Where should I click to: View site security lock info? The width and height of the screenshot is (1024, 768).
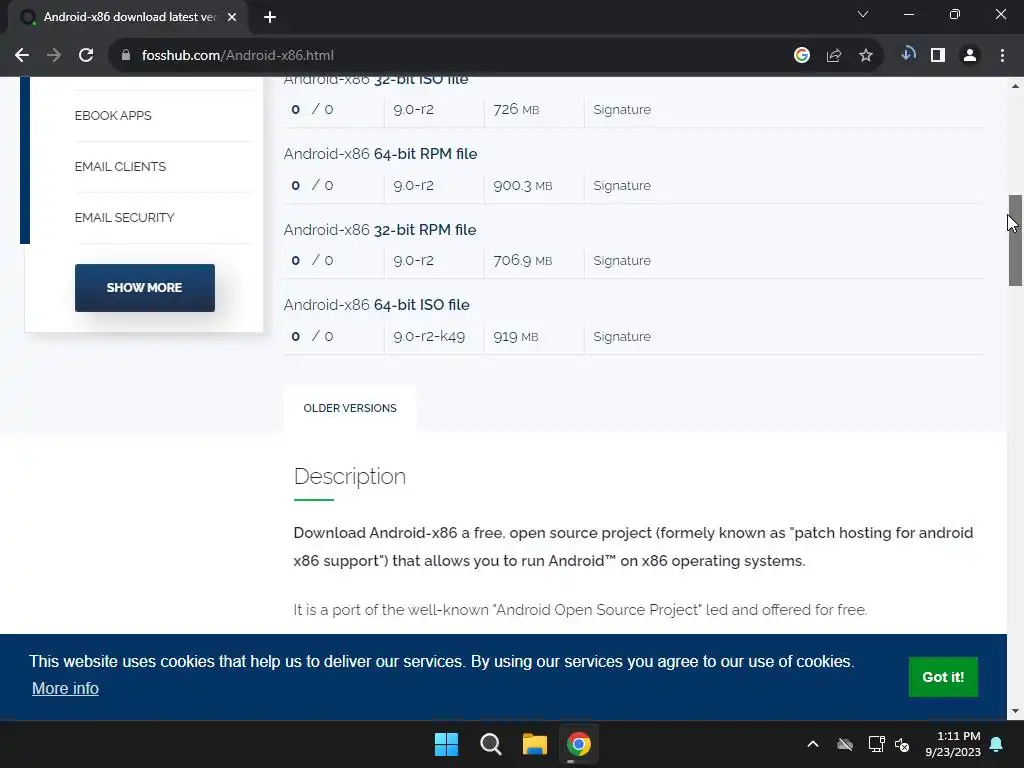[x=126, y=56]
